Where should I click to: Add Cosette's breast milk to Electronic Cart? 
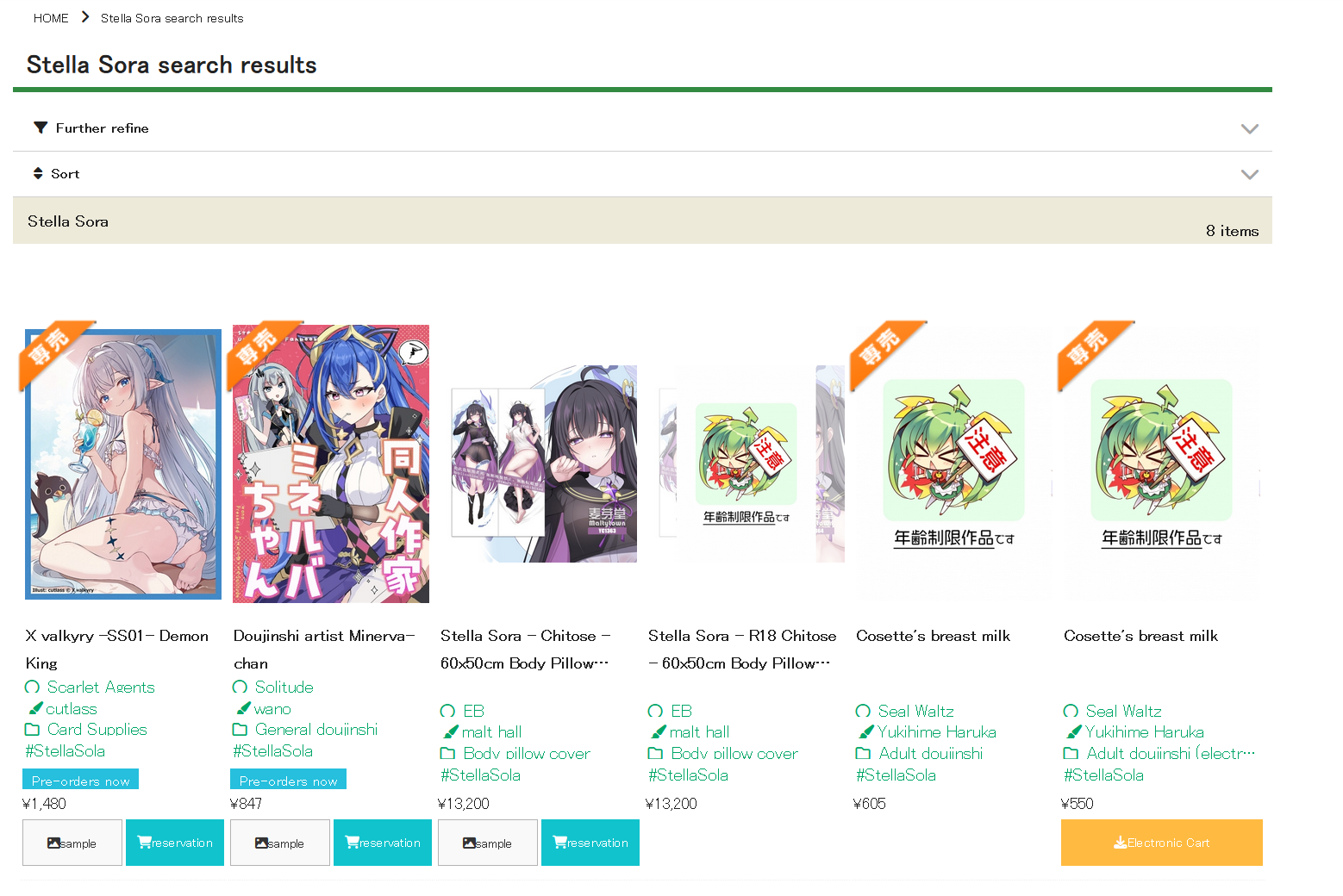click(1161, 843)
